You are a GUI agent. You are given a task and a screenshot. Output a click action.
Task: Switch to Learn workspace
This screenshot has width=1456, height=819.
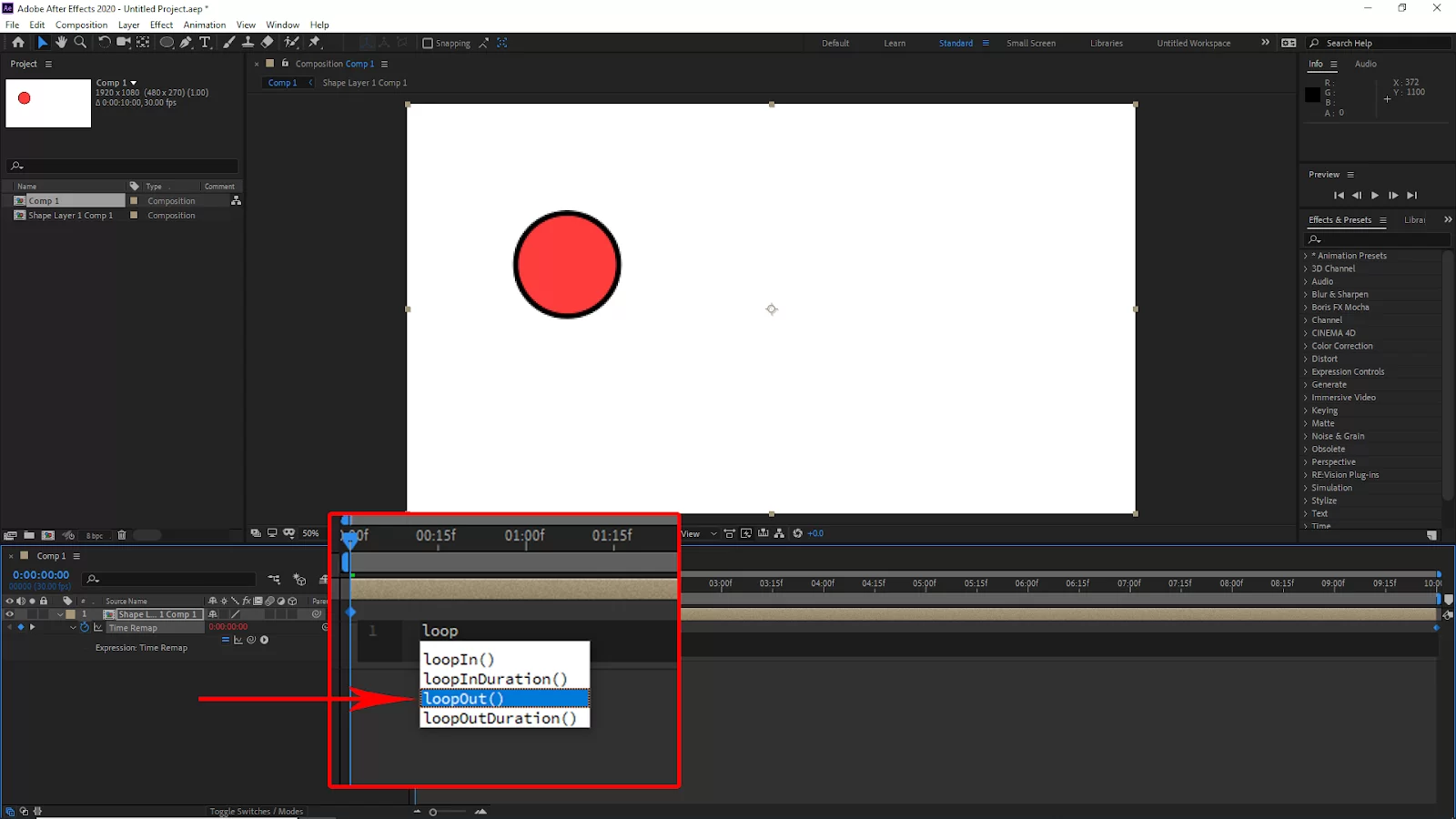pos(895,43)
